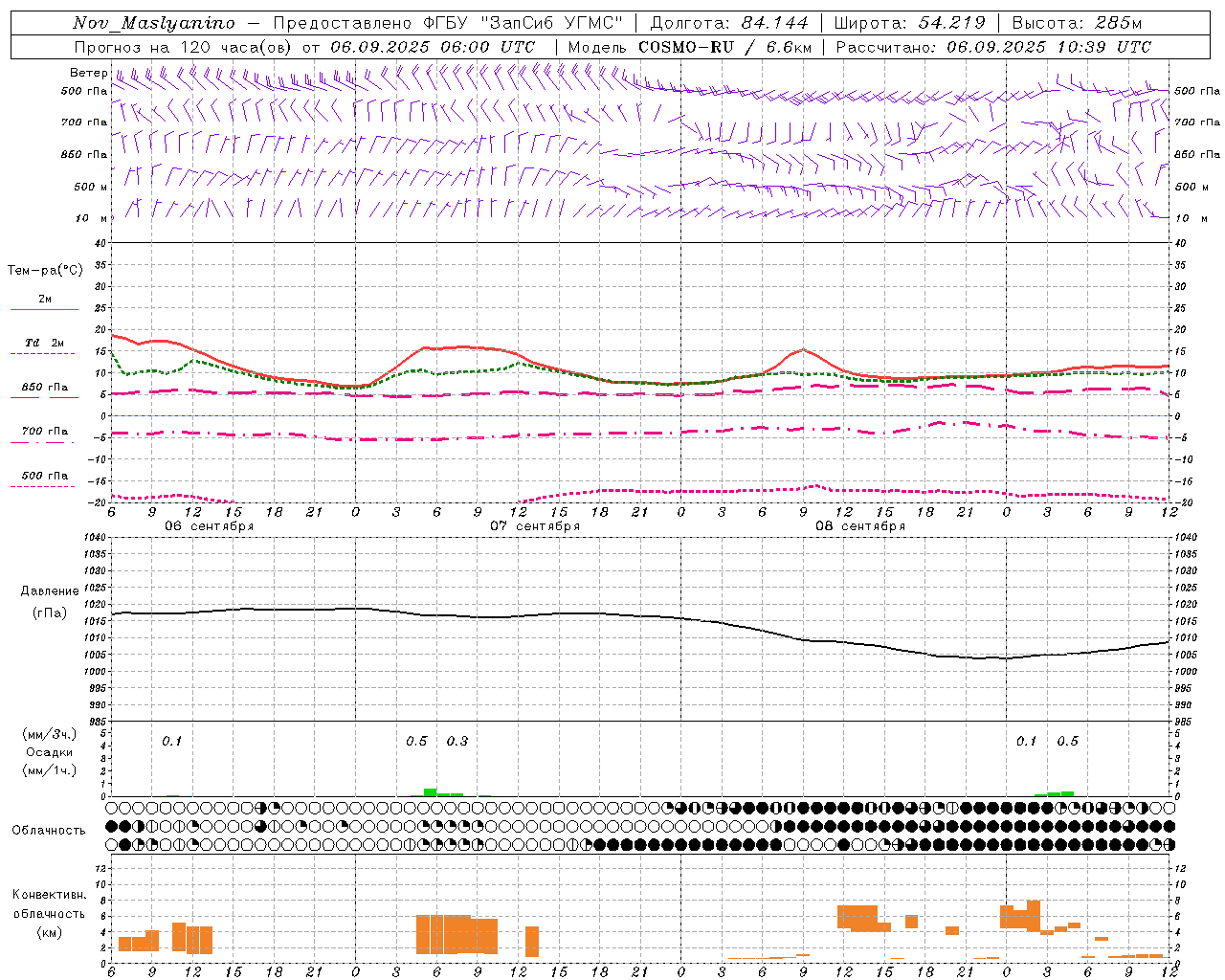The height and width of the screenshot is (980, 1225).
Task: Click the model name "COSMO-RU / 6.6км"
Action: 725,47
